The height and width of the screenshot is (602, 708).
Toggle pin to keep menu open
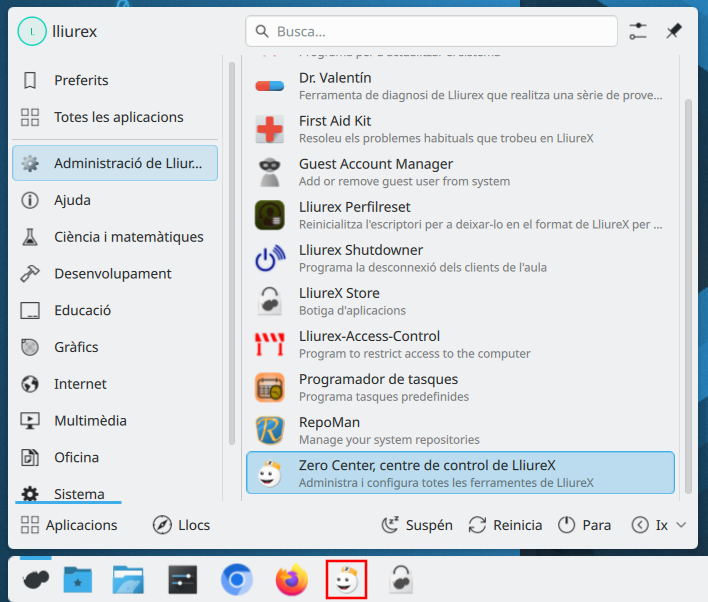(674, 31)
